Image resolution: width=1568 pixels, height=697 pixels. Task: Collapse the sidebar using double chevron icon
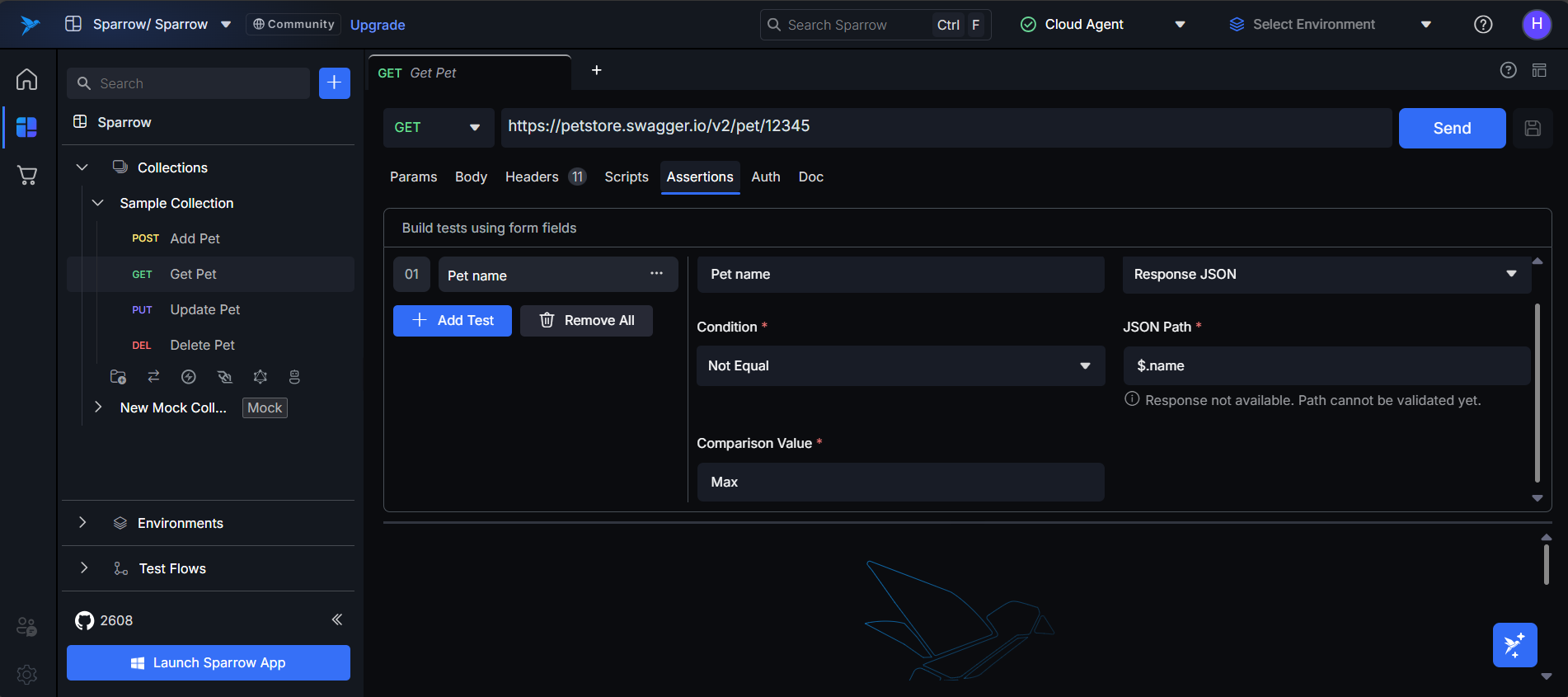coord(336,619)
